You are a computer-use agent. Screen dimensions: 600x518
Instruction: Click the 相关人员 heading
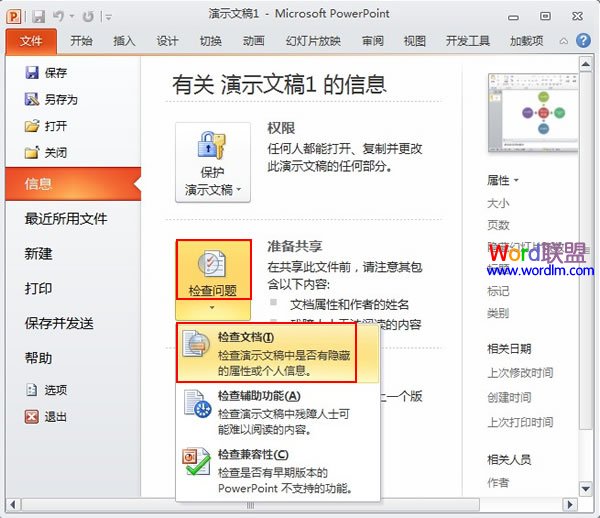509,459
